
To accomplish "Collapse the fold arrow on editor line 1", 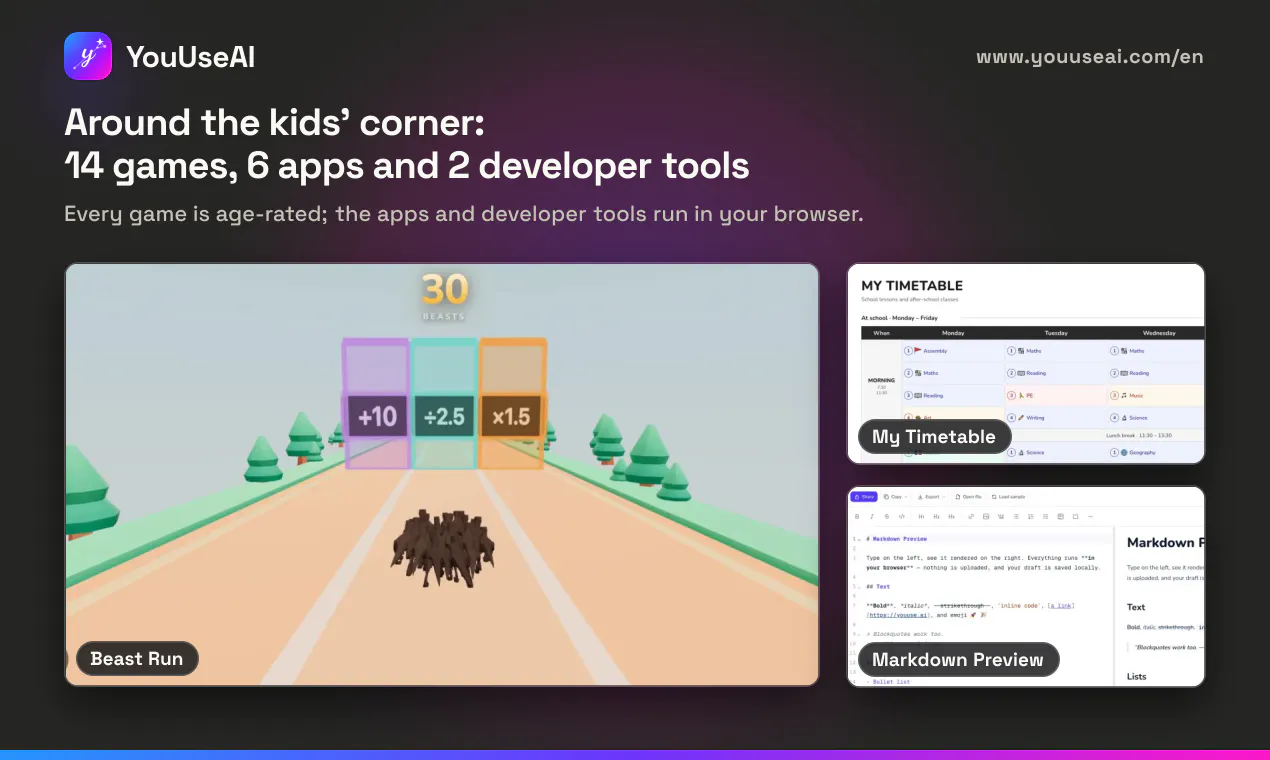I will 859,540.
